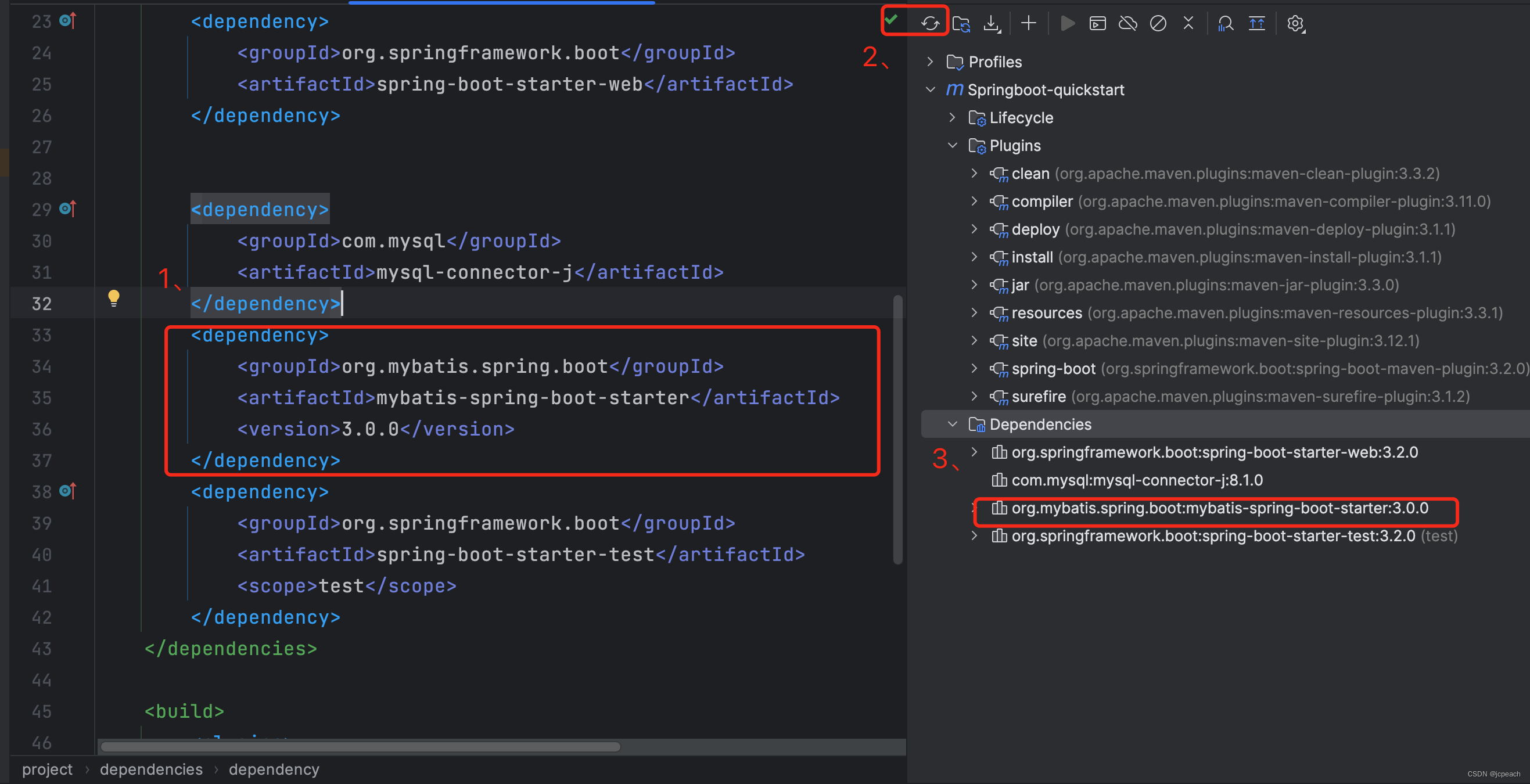The width and height of the screenshot is (1530, 784).
Task: Expand the Lifecycle node
Action: 952,117
